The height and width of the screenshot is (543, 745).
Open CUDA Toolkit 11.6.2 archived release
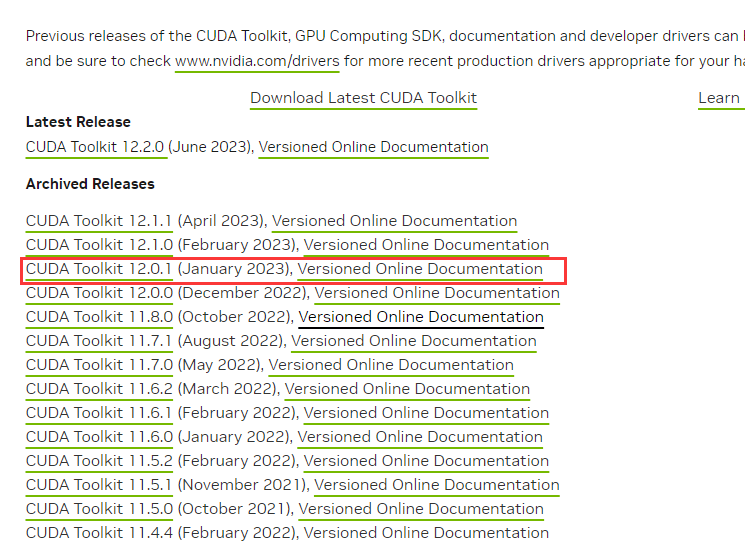tap(99, 389)
